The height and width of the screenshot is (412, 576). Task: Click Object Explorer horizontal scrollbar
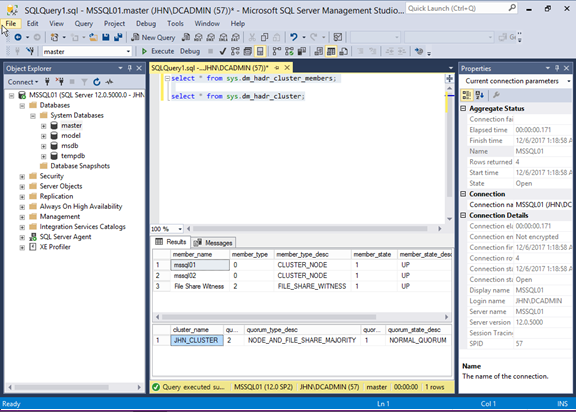coord(61,387)
